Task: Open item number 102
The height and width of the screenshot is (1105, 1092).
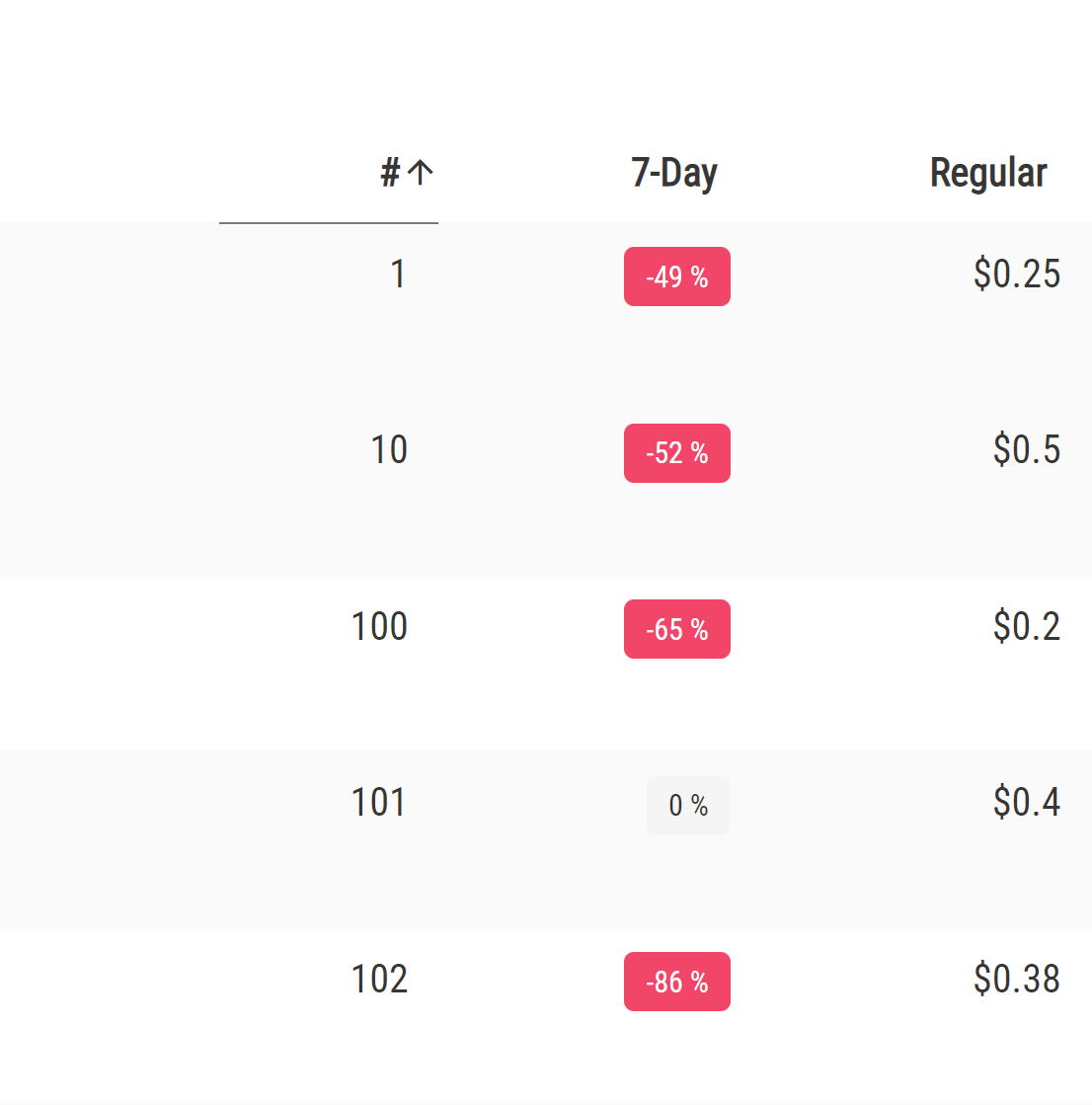Action: point(381,980)
